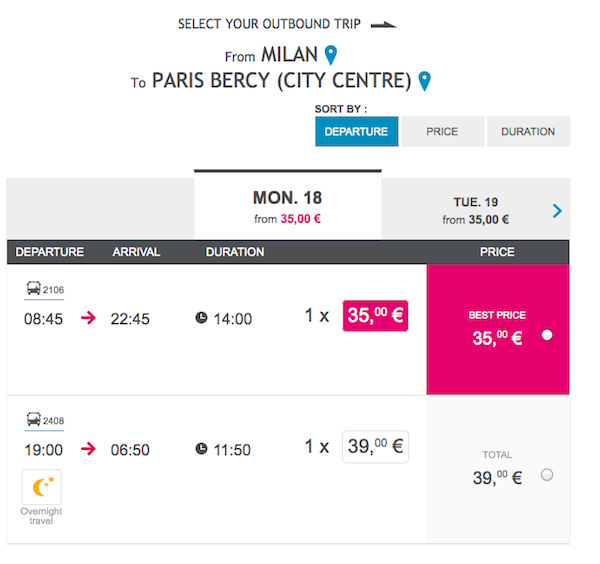Click the Overnight travel moon icon

click(x=42, y=487)
